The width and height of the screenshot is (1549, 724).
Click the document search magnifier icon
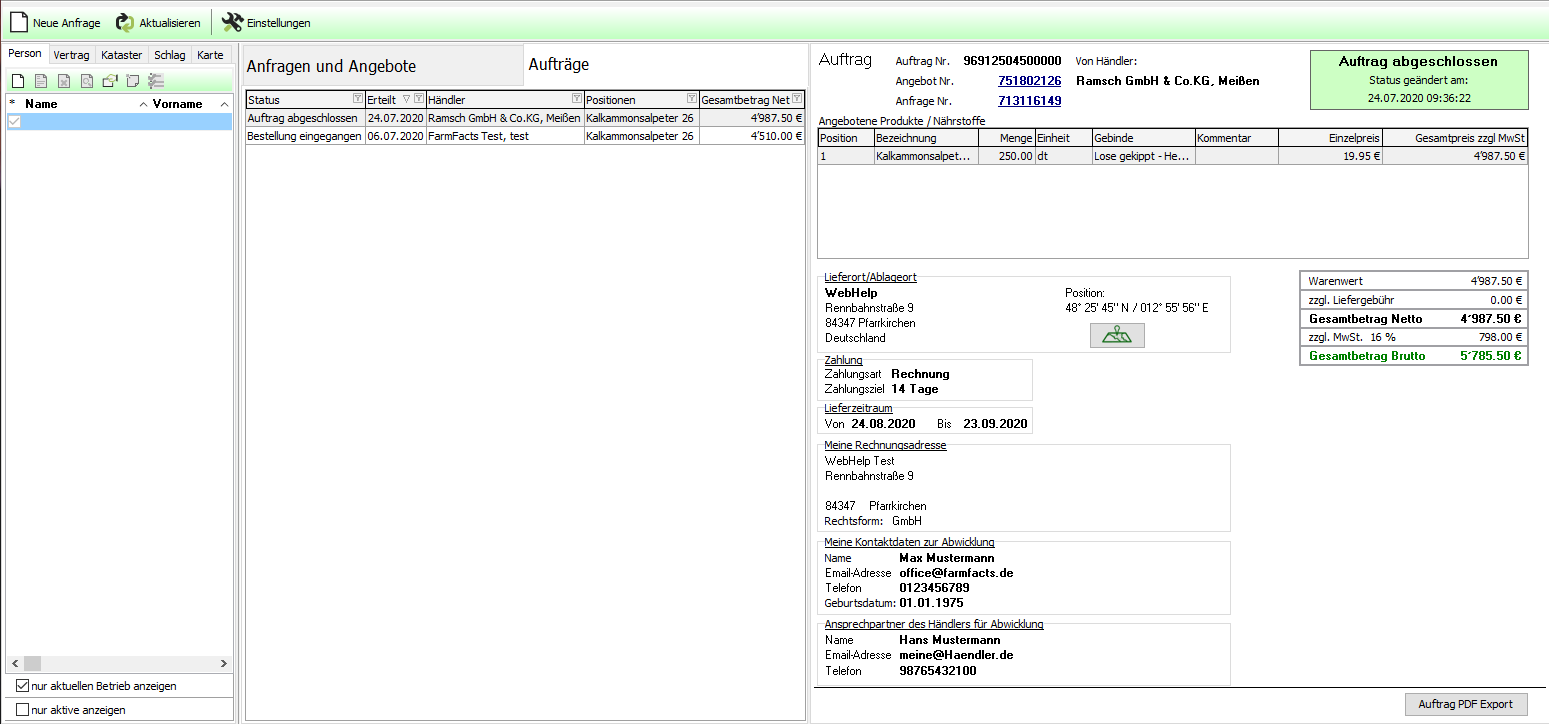coord(86,81)
